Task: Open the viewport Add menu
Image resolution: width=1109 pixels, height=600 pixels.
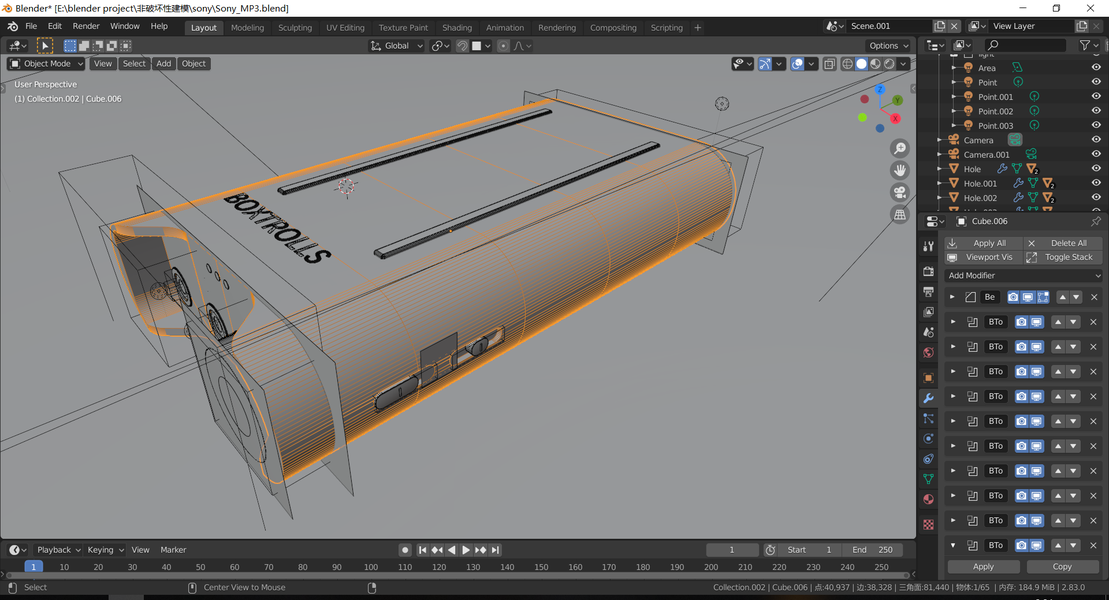Action: pos(163,64)
